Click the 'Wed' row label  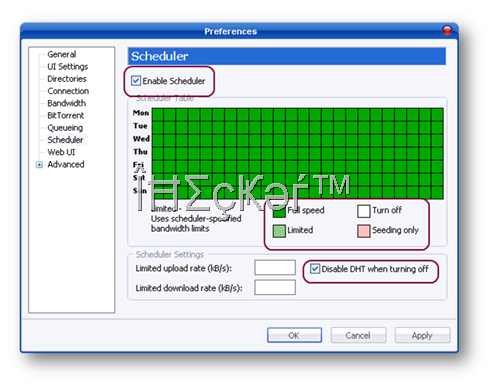(x=141, y=139)
